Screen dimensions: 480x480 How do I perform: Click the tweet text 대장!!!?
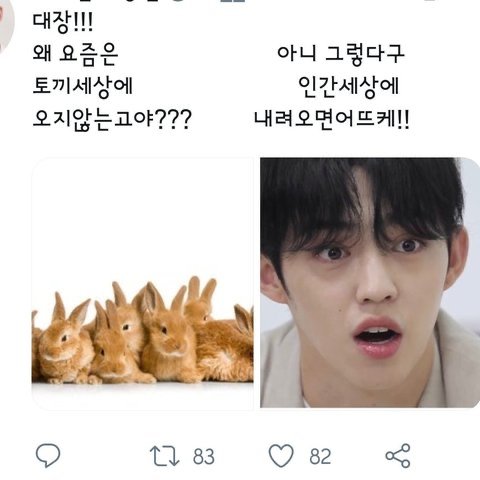pos(63,23)
